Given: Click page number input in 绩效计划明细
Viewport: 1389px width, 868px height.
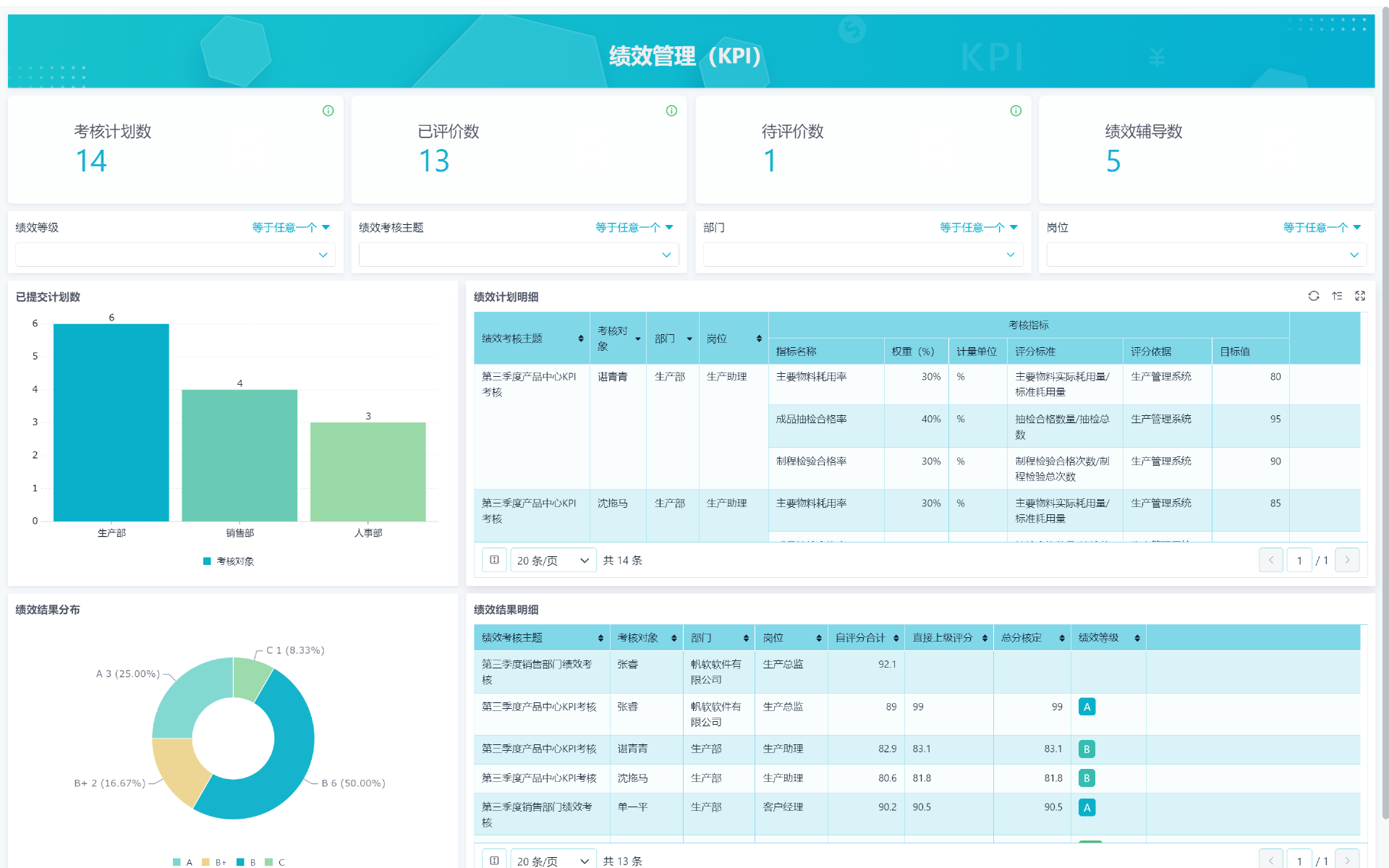Looking at the screenshot, I should pos(1299,560).
